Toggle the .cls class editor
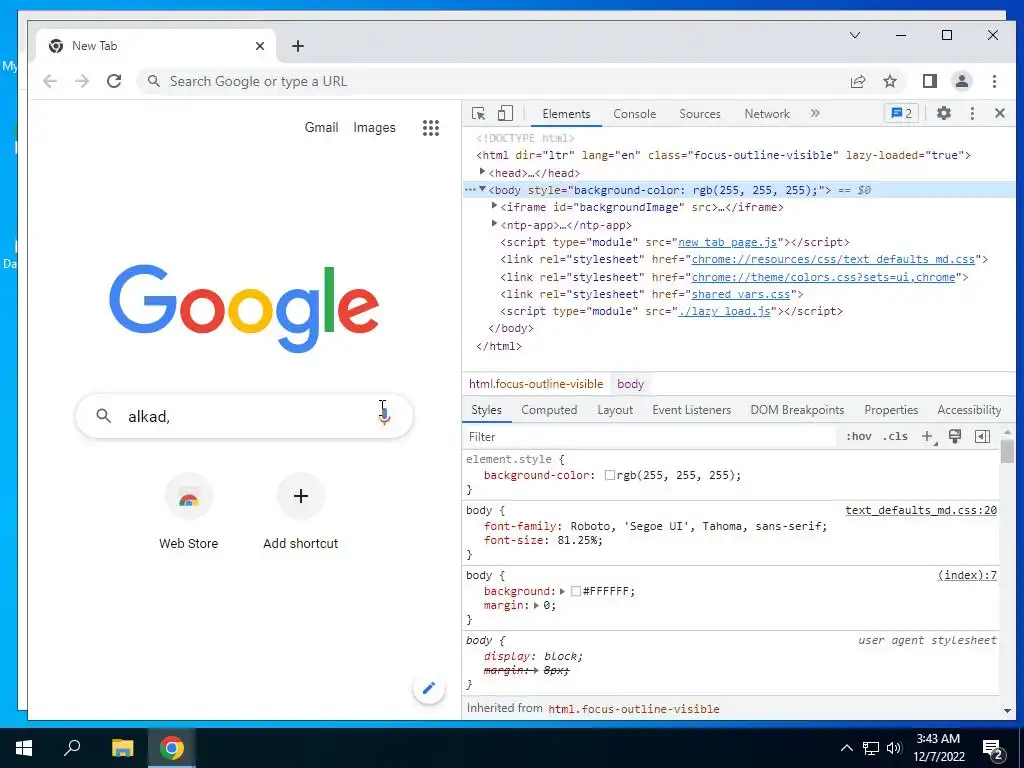The image size is (1024, 768). pos(895,436)
